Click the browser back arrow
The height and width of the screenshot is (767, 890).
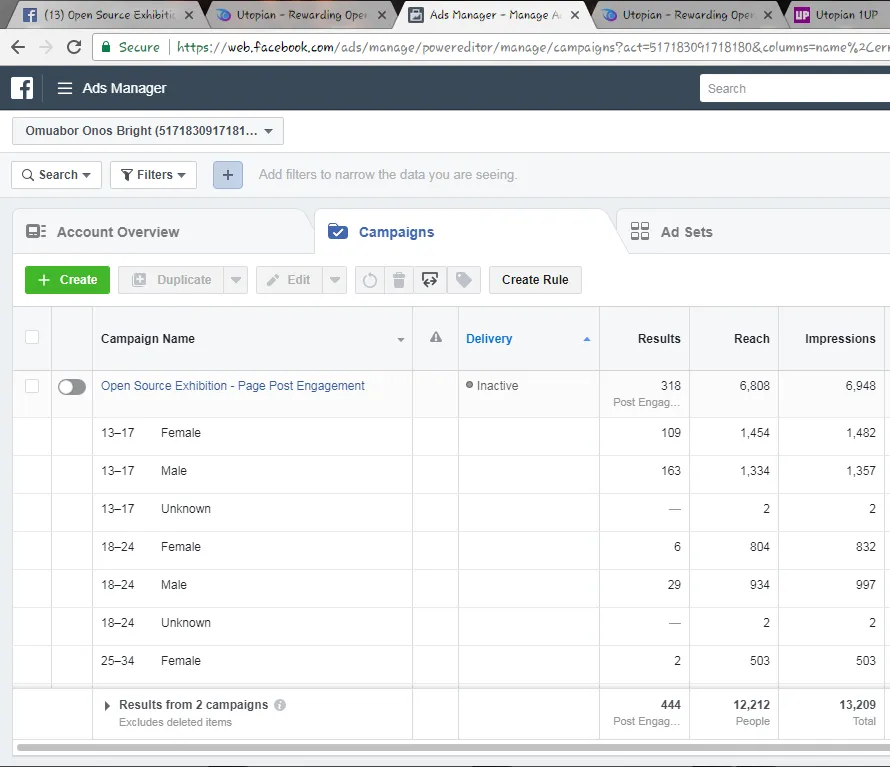pos(18,47)
